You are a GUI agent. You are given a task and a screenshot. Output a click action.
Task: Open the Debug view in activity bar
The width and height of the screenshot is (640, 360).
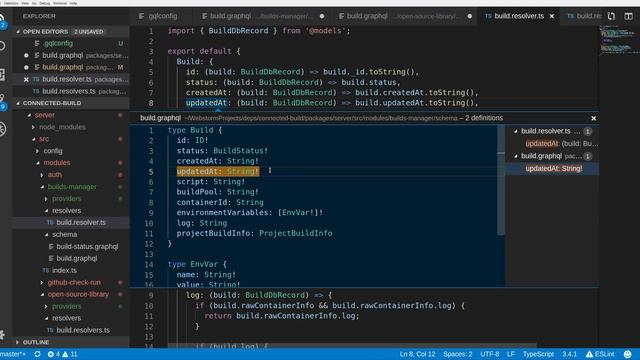[2, 129]
